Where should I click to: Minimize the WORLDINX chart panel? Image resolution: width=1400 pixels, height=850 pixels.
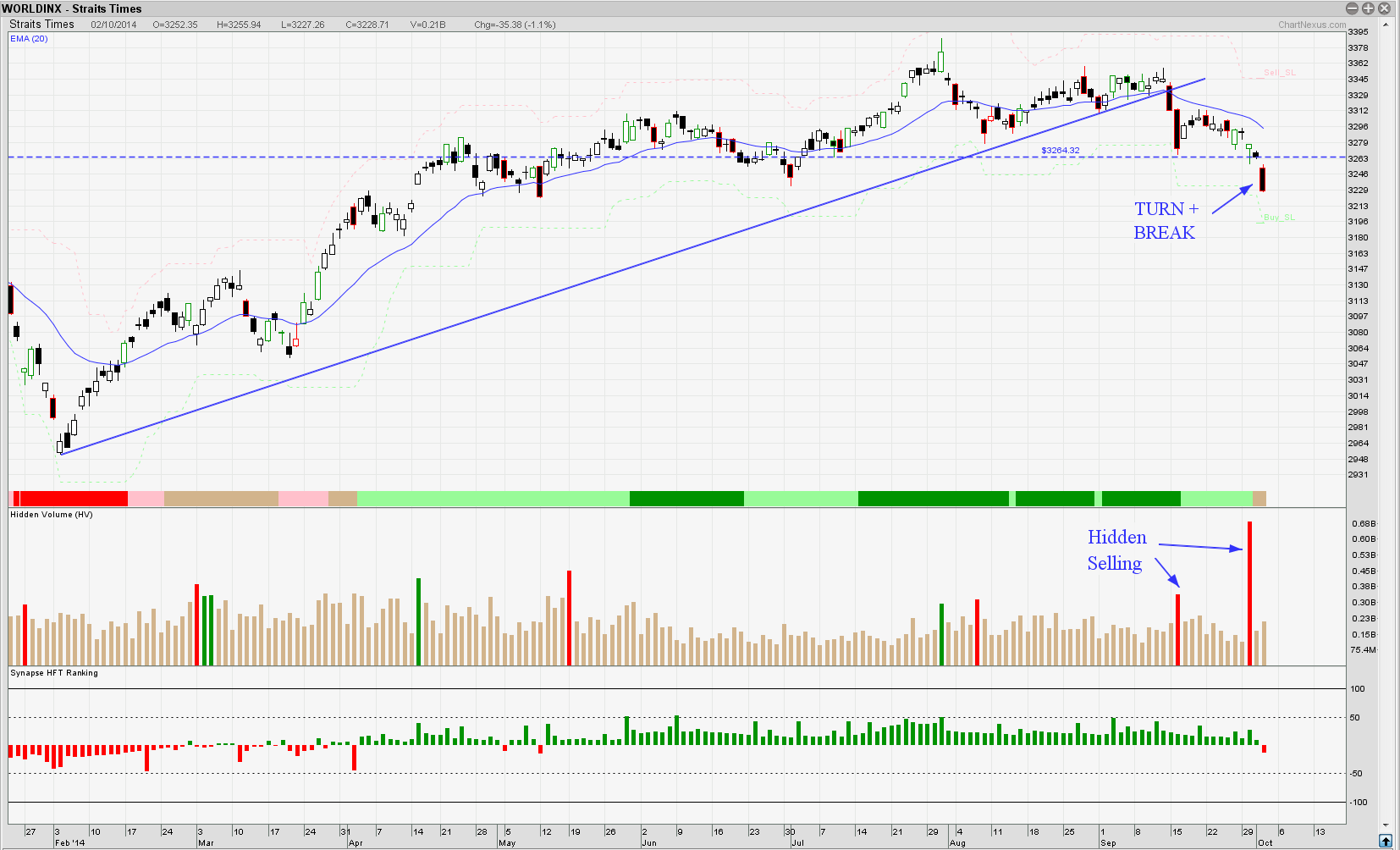click(1352, 8)
